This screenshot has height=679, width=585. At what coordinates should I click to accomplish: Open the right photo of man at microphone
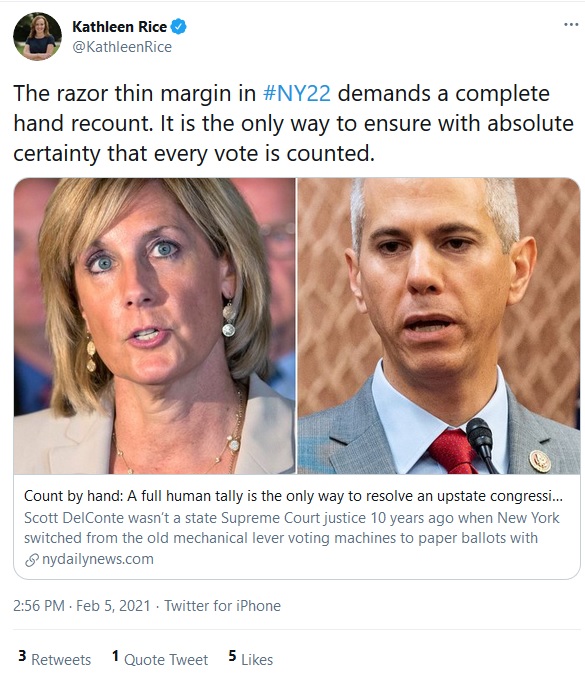point(439,326)
